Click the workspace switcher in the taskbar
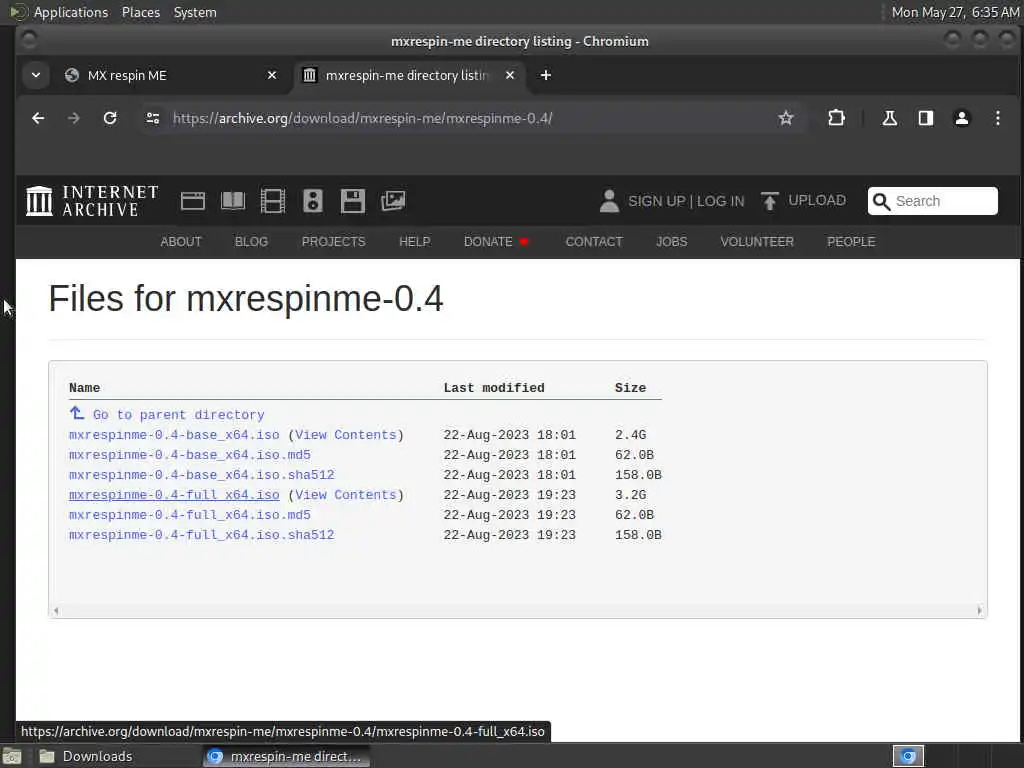This screenshot has width=1024, height=768. tap(908, 756)
